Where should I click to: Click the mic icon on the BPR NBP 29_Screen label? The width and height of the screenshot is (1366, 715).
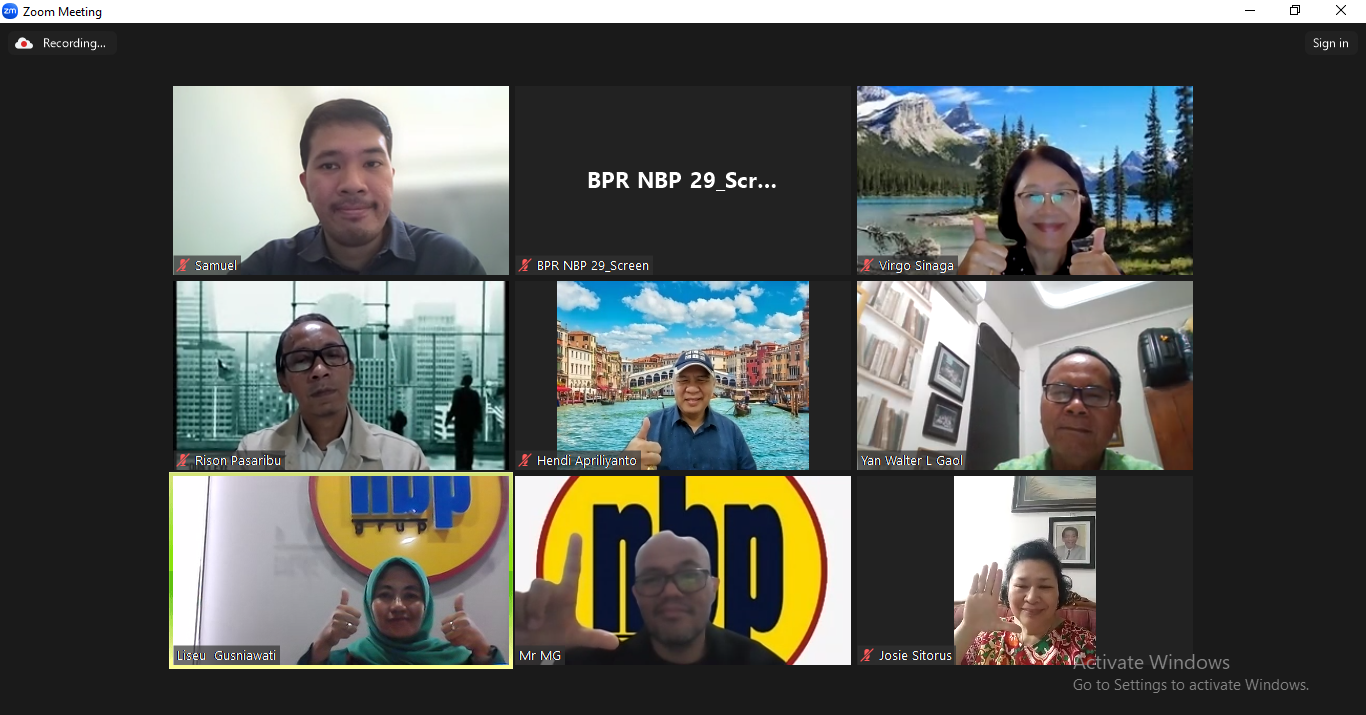(x=524, y=266)
